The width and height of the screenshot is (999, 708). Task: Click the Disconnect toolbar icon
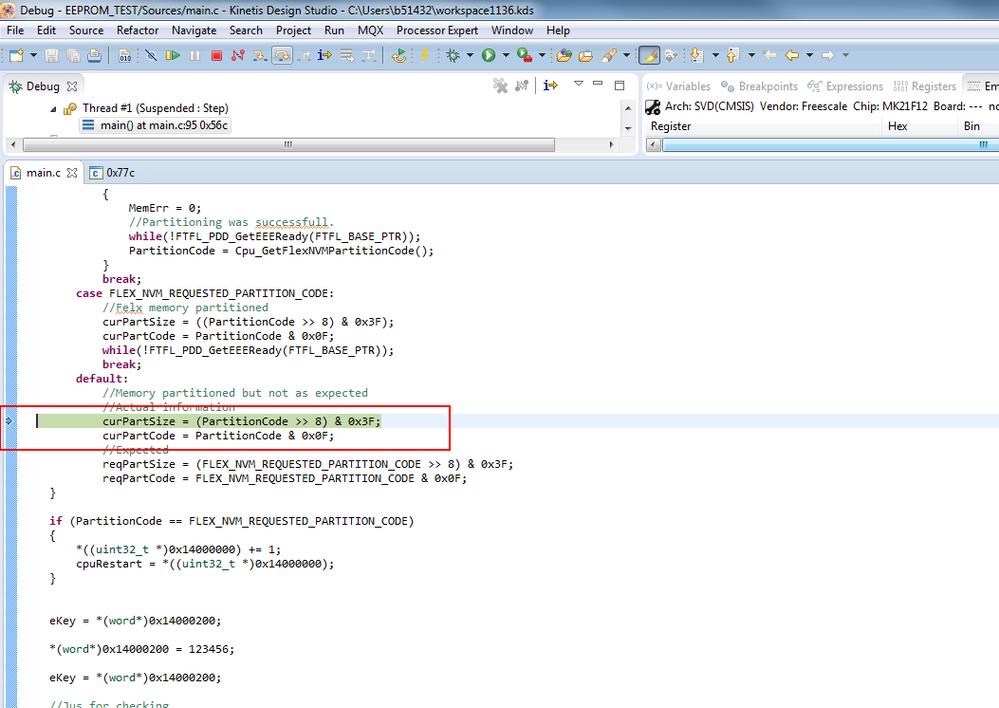[x=238, y=56]
